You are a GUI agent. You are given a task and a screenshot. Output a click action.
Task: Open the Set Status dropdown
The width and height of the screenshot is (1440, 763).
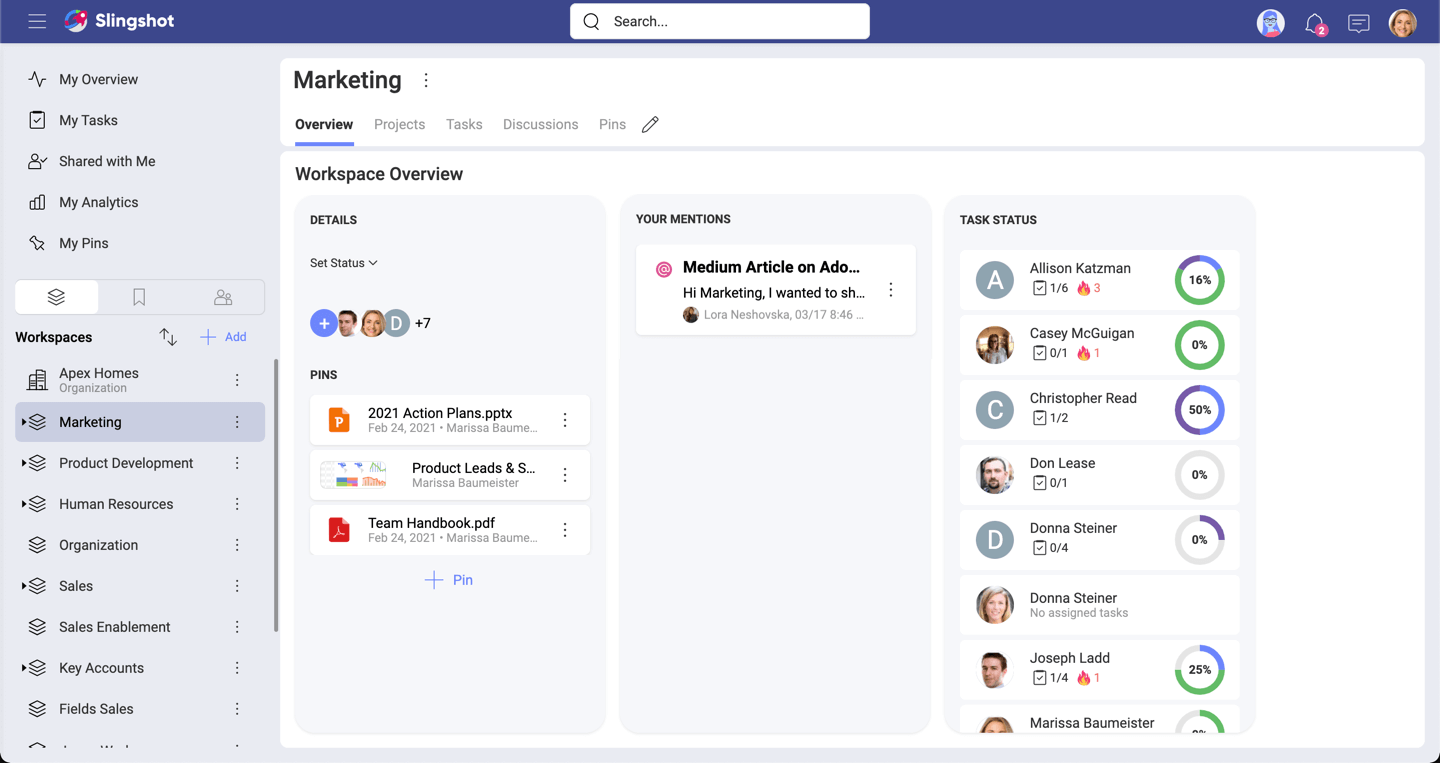click(343, 263)
